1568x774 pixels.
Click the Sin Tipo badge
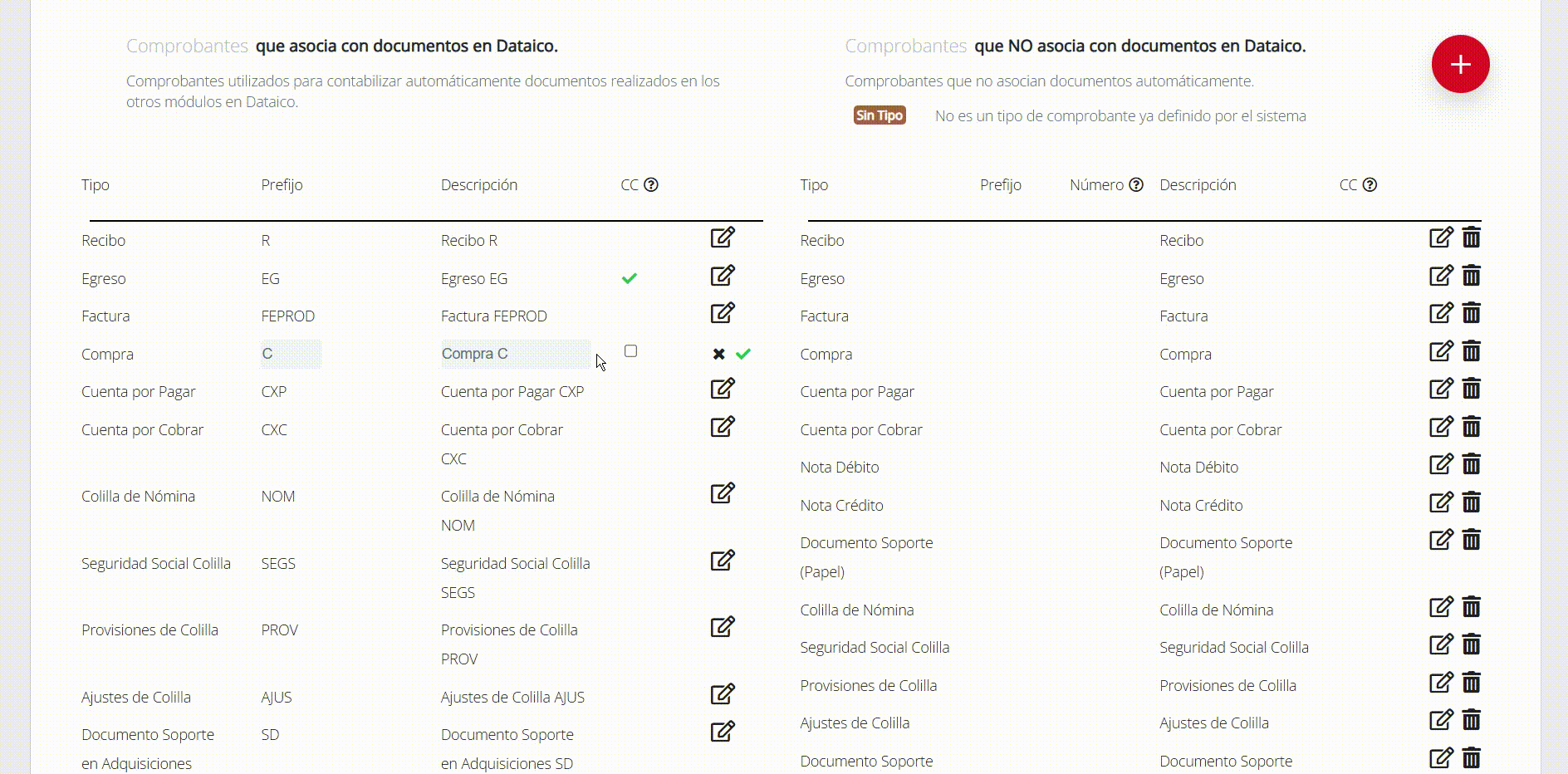880,115
